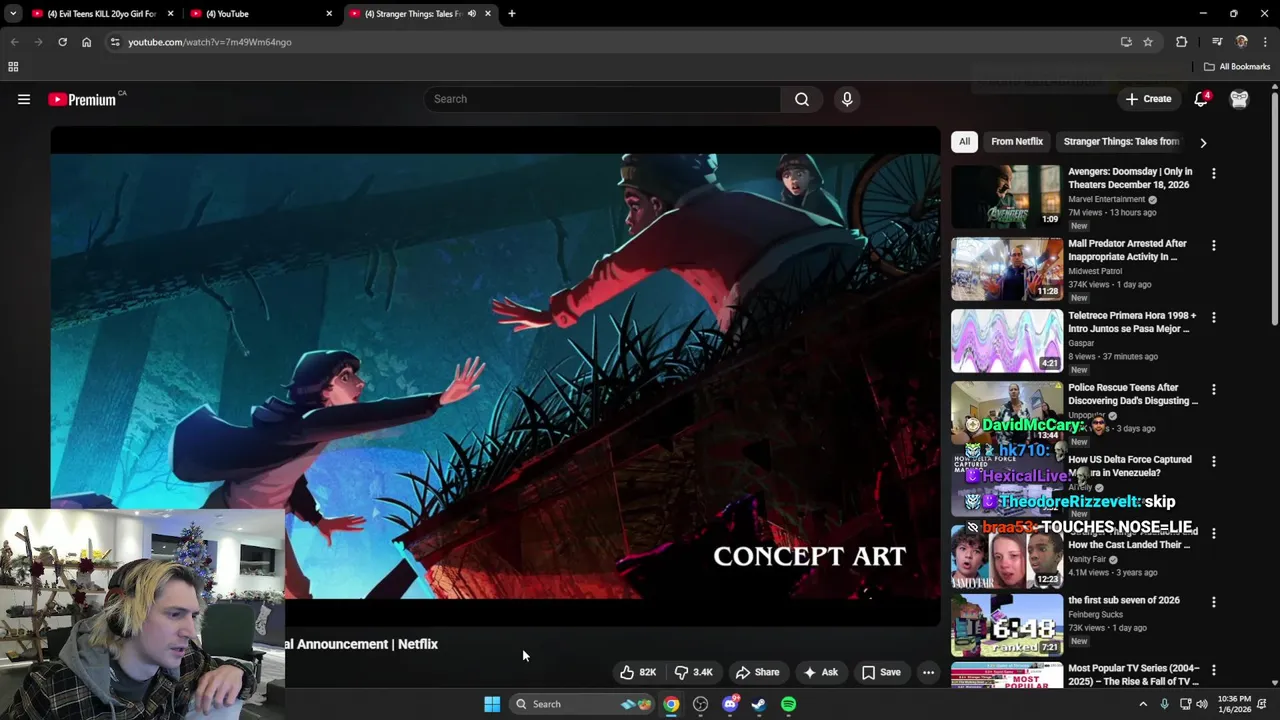Open a new browser tab
1280x720 pixels.
512,14
